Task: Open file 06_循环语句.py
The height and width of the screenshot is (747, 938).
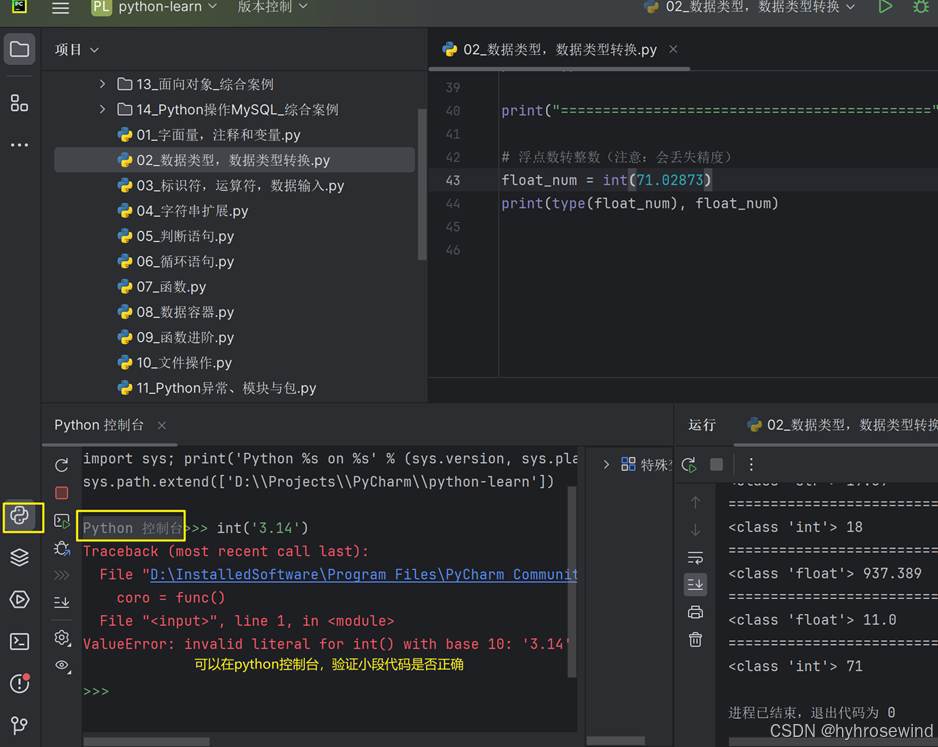Action: pos(176,261)
